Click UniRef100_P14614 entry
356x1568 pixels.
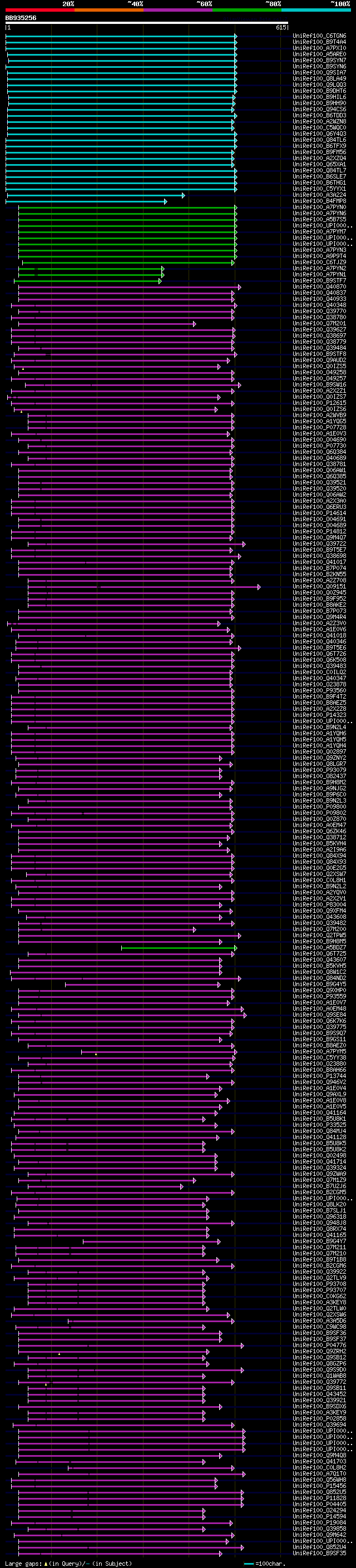[319, 513]
